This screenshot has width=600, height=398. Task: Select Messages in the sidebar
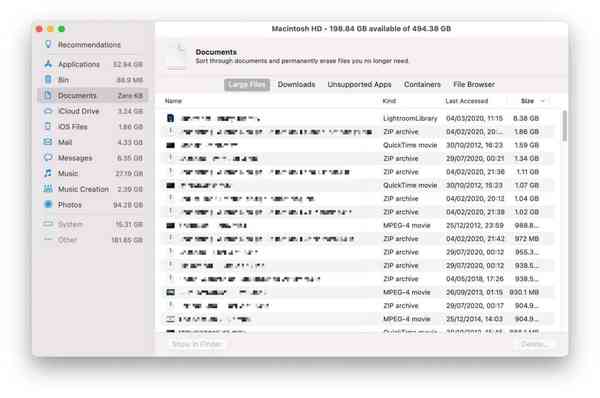93,158
